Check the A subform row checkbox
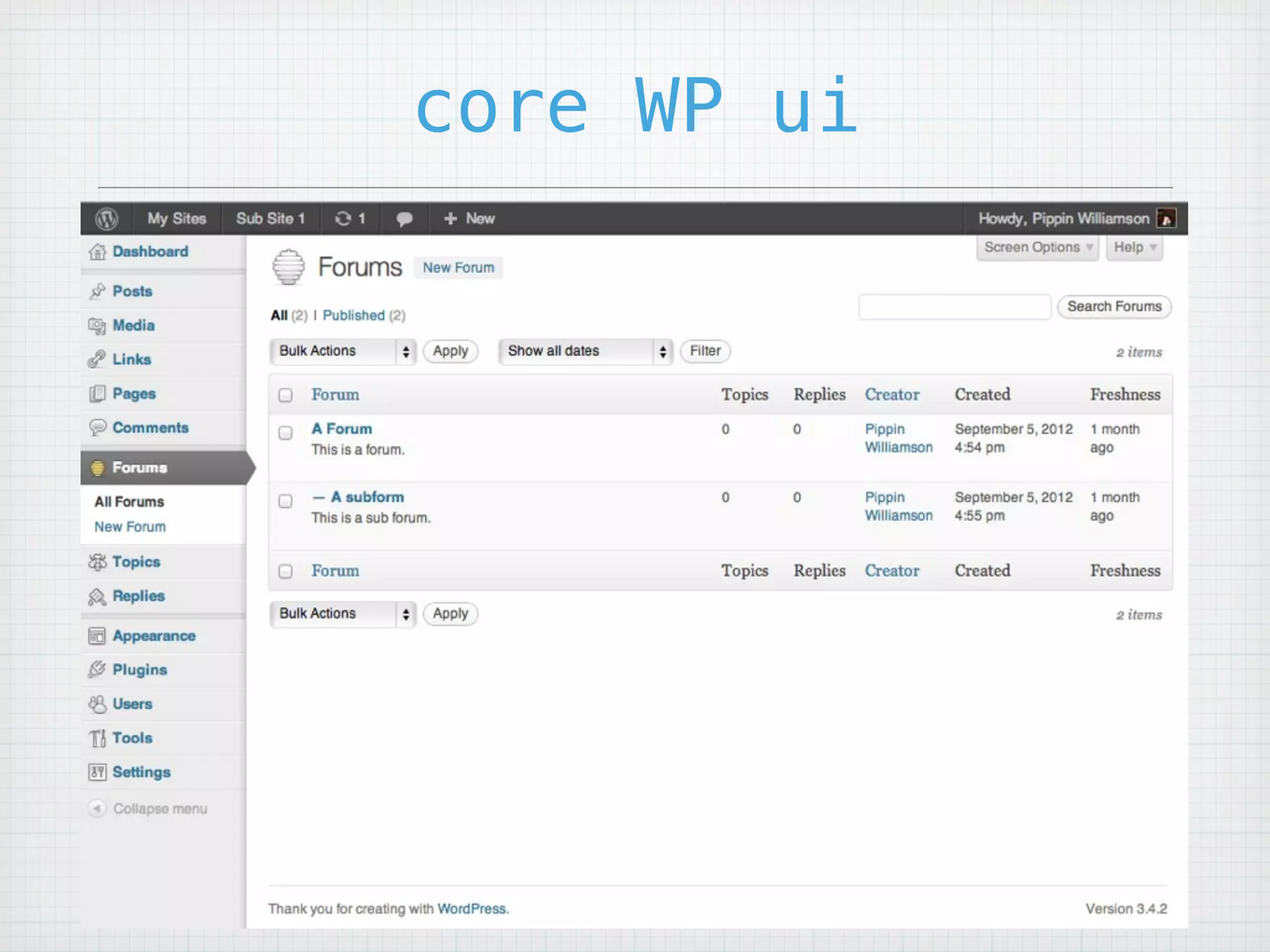The image size is (1270, 952). pyautogui.click(x=285, y=501)
